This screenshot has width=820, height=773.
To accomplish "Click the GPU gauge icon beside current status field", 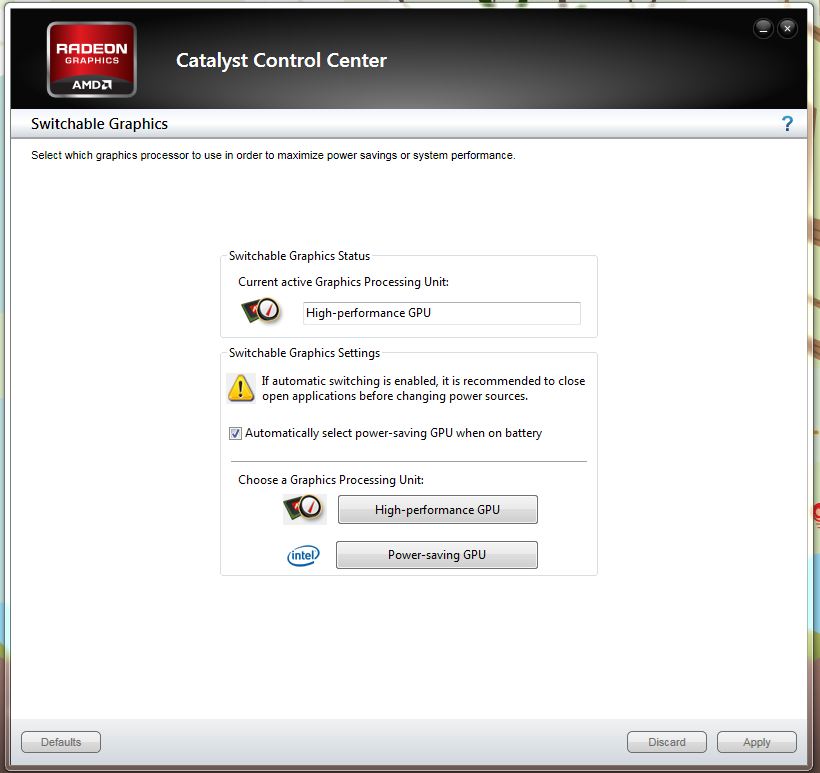I will [x=261, y=311].
